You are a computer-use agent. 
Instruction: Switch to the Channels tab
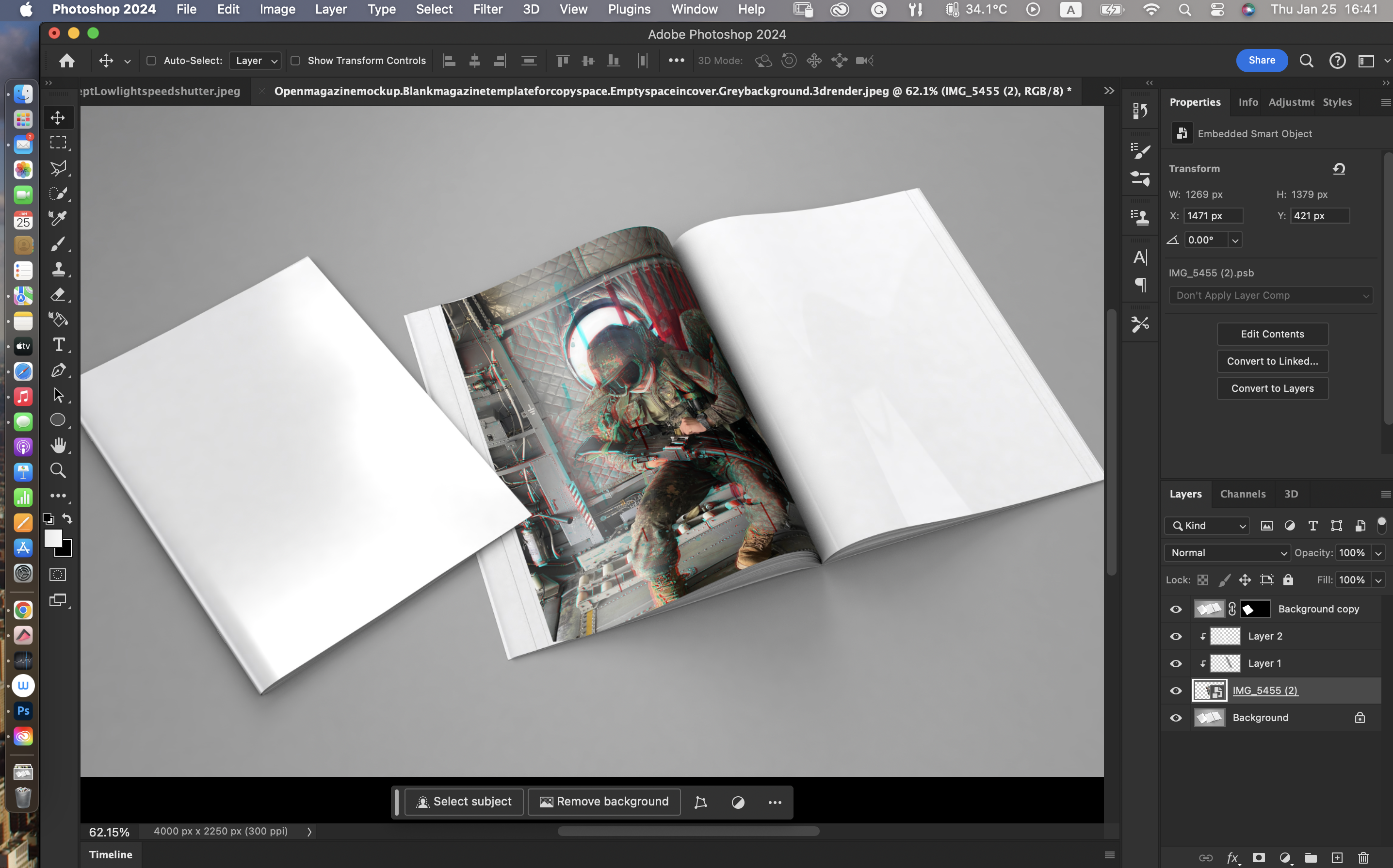tap(1242, 494)
